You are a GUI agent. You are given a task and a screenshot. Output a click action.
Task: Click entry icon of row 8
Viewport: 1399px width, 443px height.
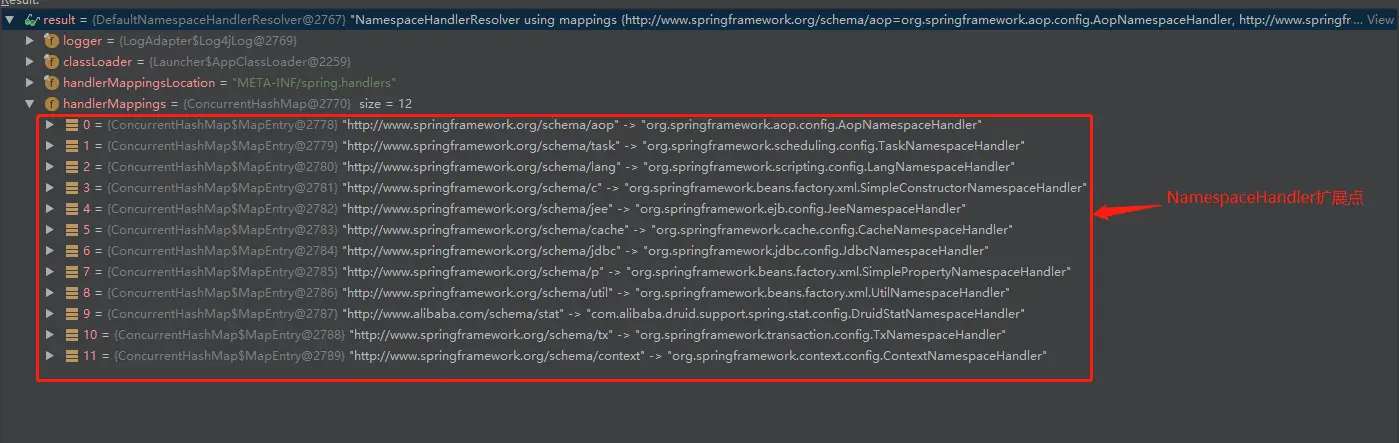[x=72, y=293]
